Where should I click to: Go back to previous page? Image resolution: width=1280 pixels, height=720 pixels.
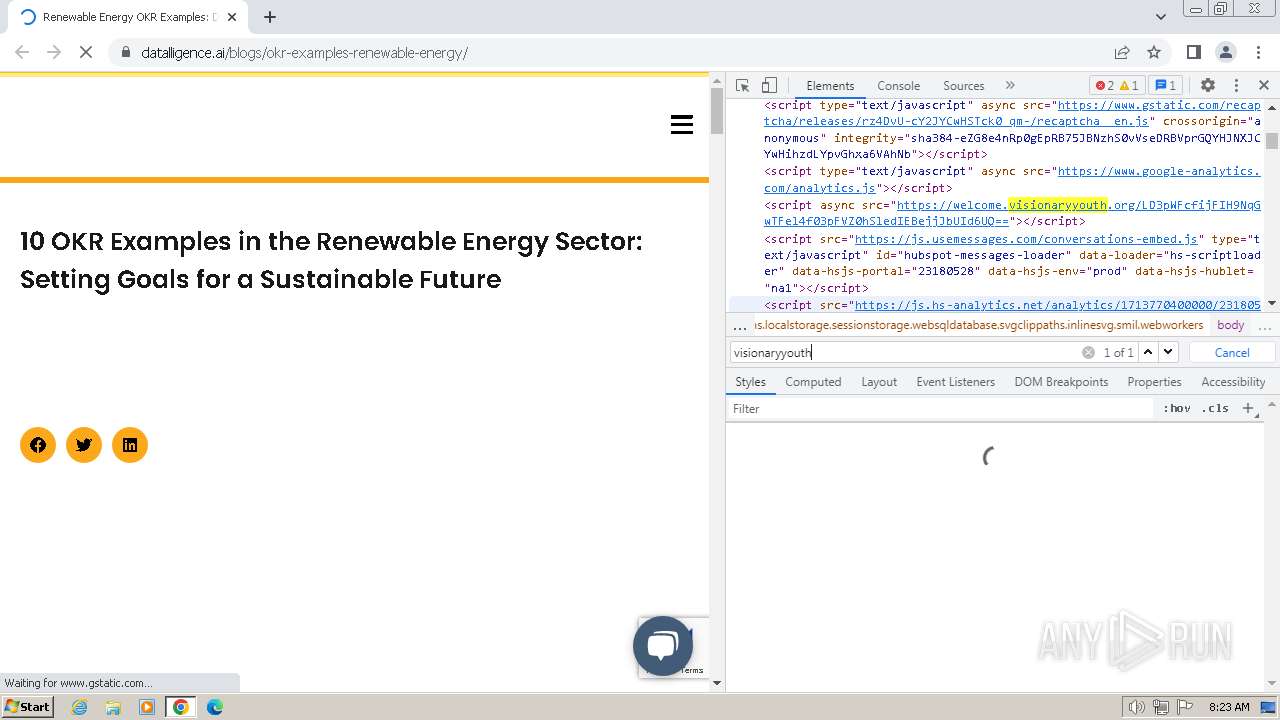pyautogui.click(x=22, y=52)
